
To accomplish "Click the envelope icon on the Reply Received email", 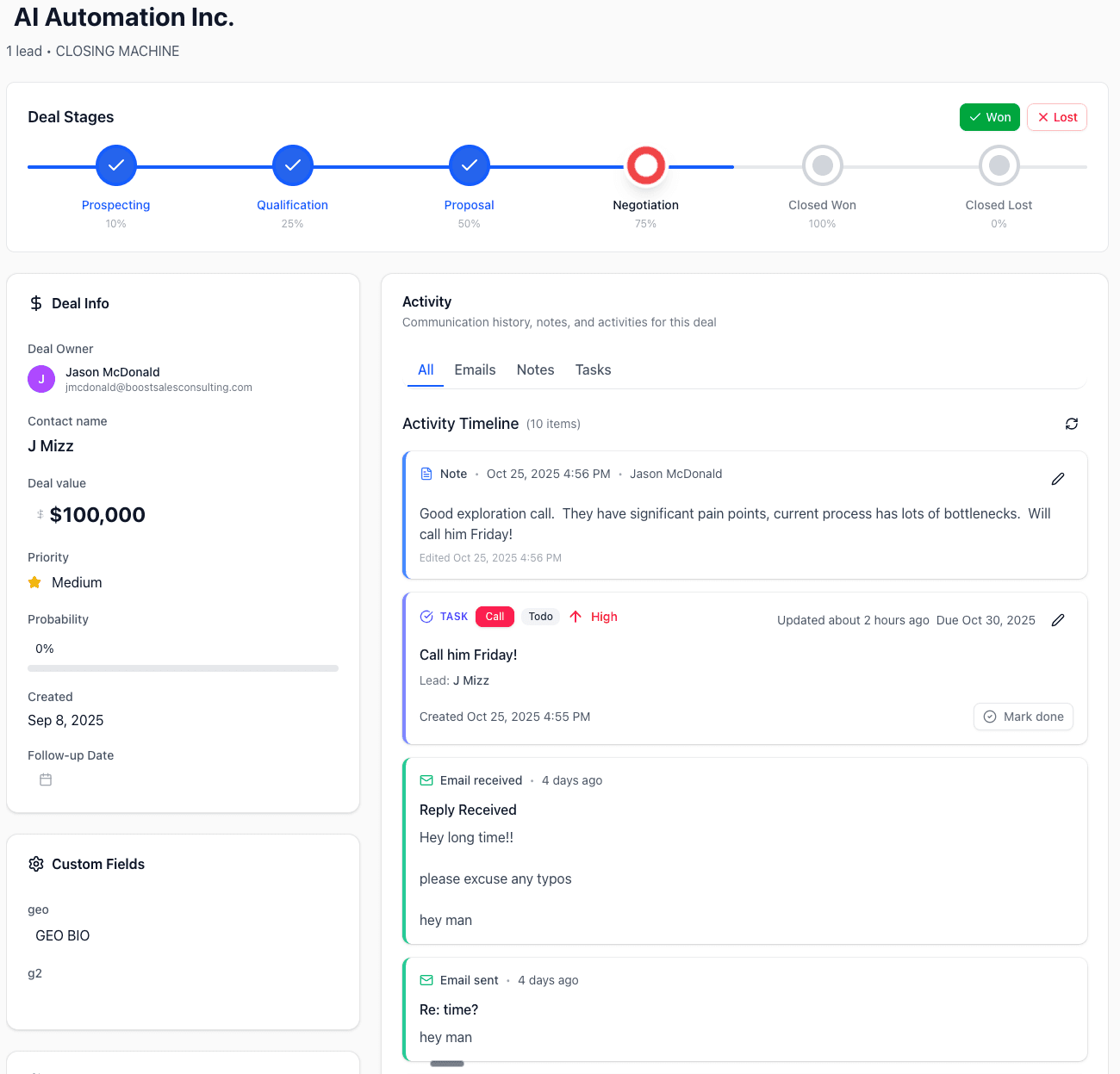I will point(426,779).
